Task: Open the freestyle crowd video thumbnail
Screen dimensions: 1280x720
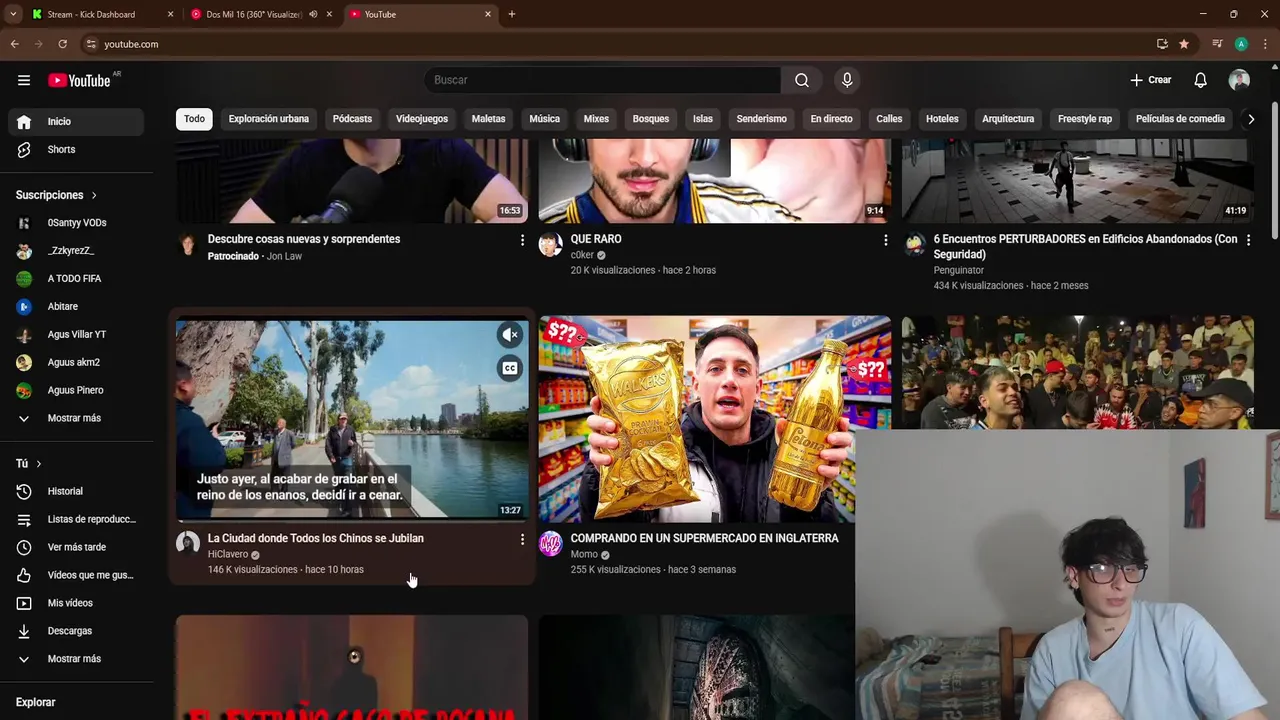Action: click(1077, 372)
